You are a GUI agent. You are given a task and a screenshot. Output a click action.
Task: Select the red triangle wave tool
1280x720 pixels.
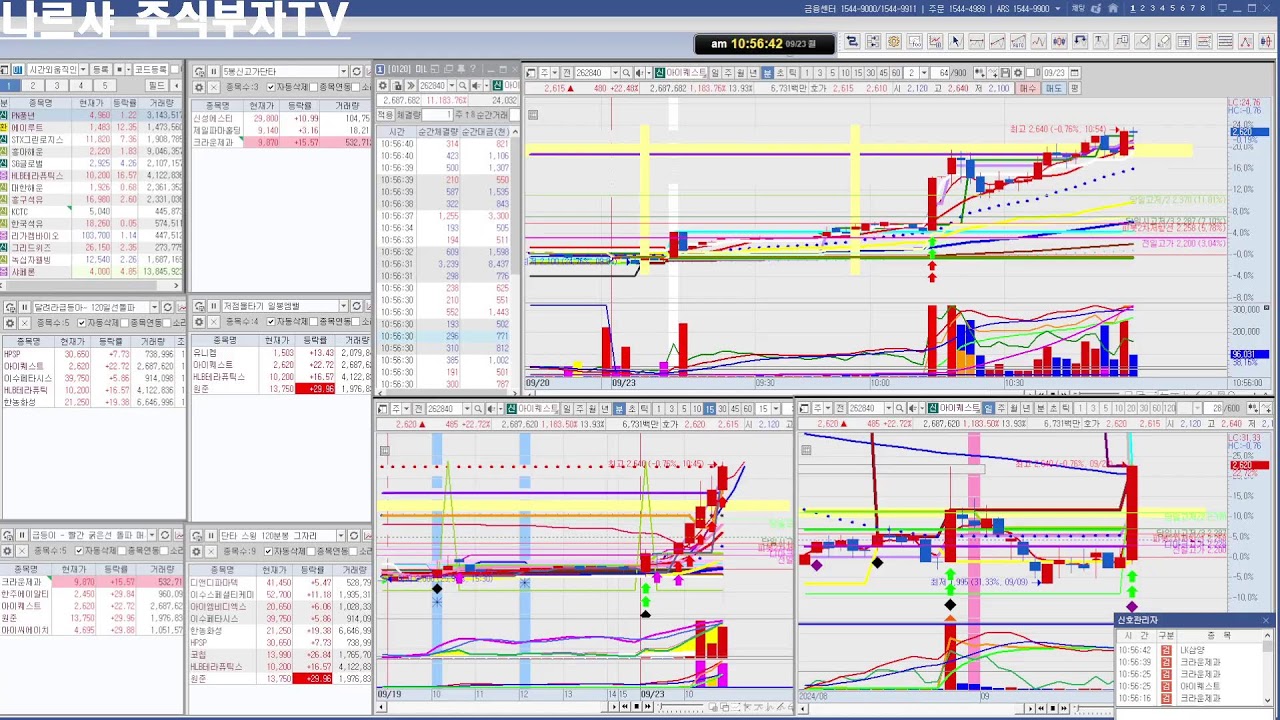pos(1246,41)
